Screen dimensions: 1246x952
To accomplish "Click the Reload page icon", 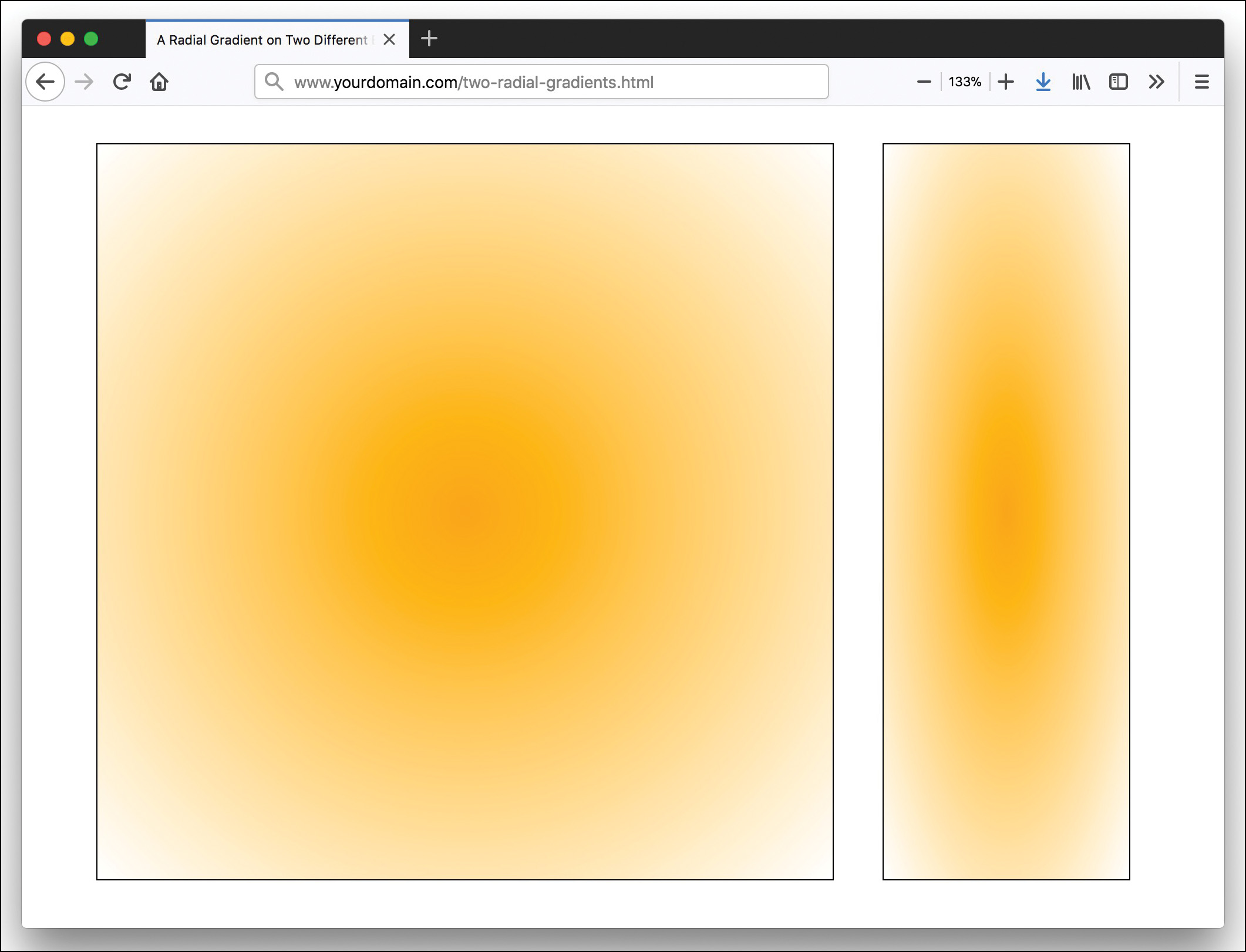I will point(122,82).
